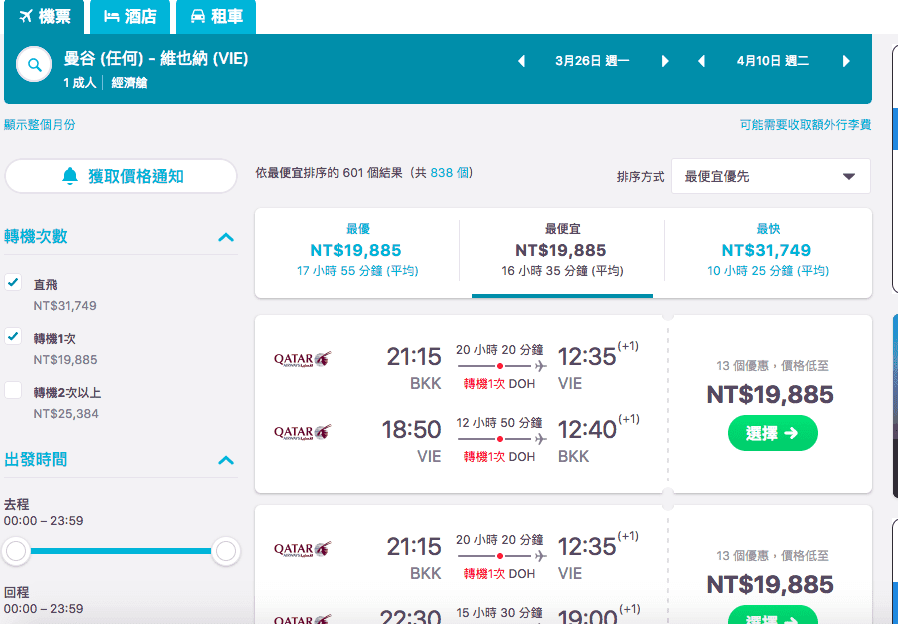Click 選擇 button on first flight result
The image size is (898, 624).
point(773,433)
